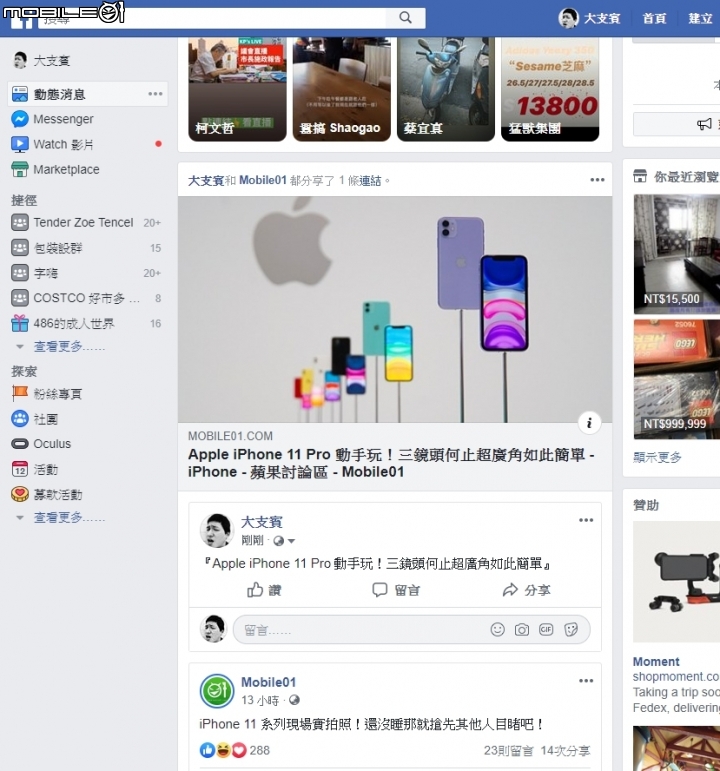720x771 pixels.
Task: View 猛獸集團 story card
Action: [550, 89]
